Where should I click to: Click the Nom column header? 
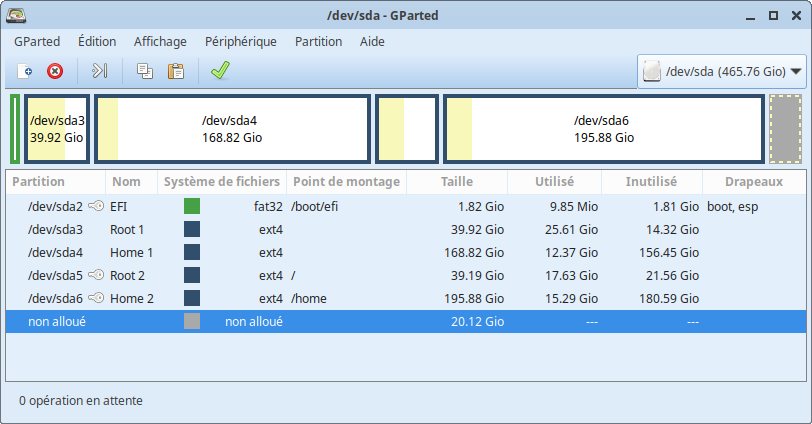coord(131,182)
